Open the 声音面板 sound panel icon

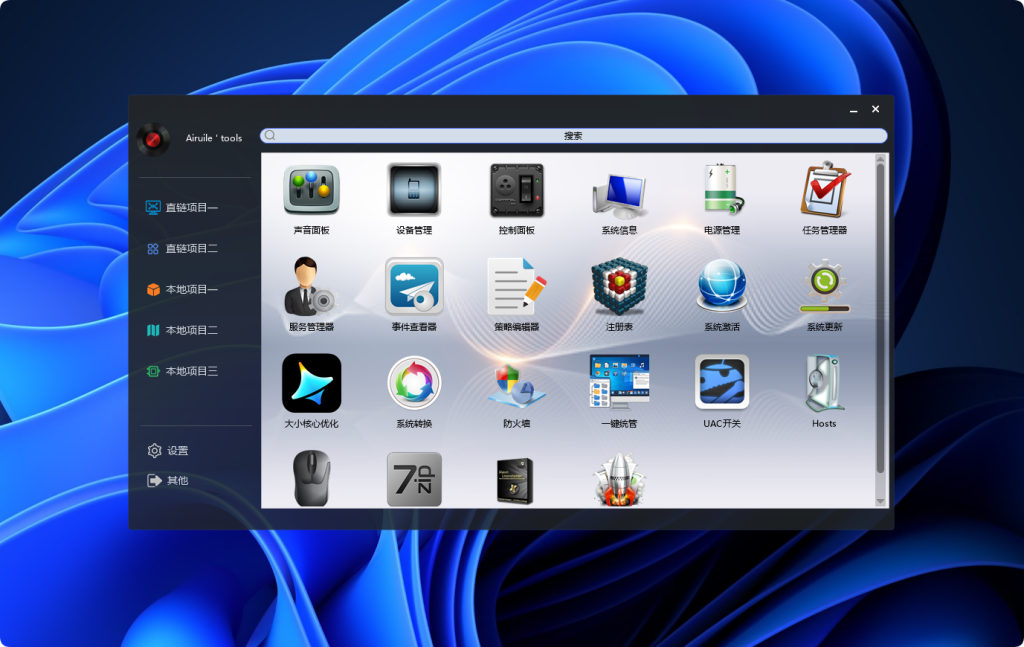312,190
